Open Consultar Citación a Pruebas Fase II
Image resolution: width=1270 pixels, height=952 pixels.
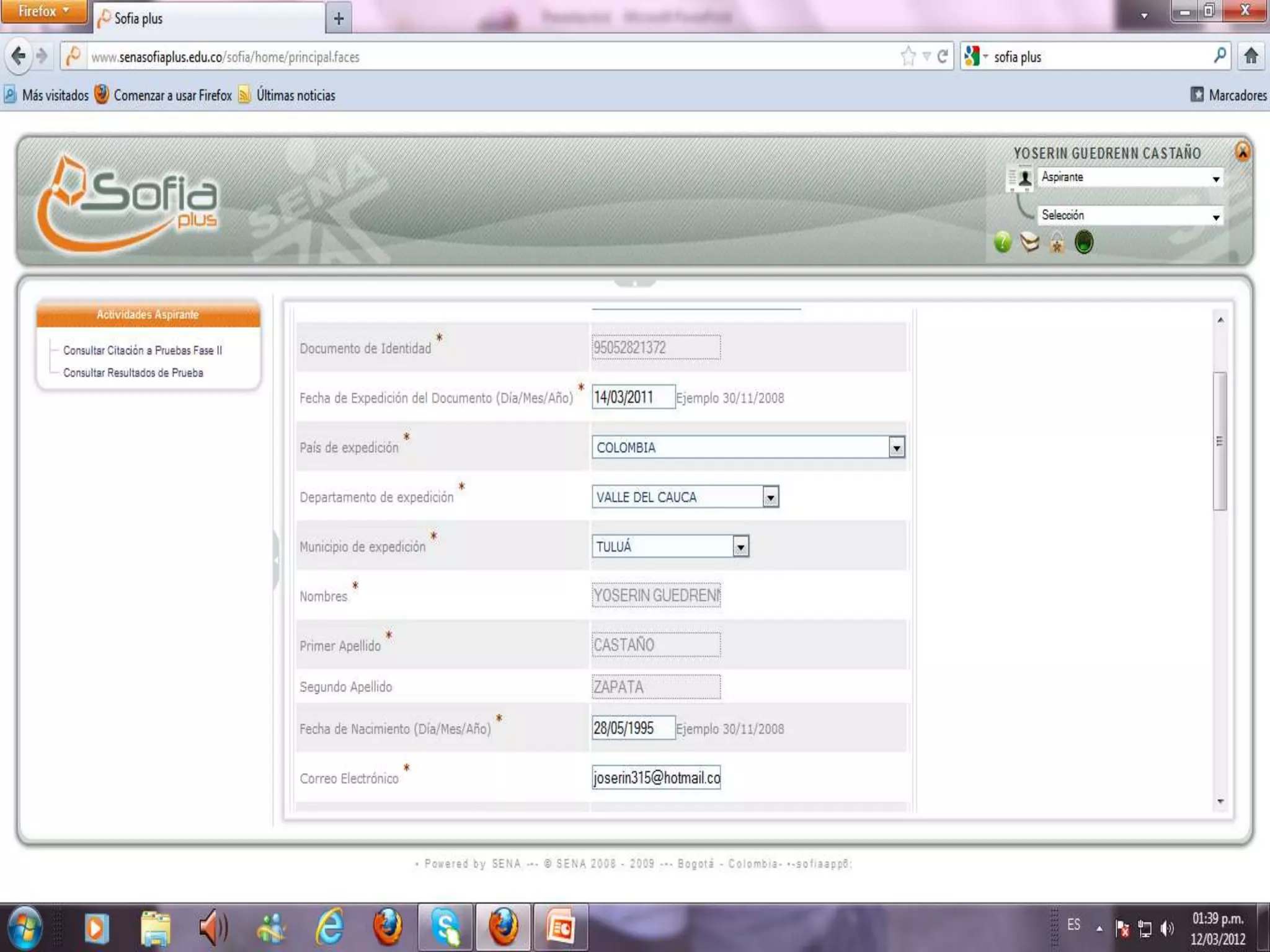coord(143,350)
